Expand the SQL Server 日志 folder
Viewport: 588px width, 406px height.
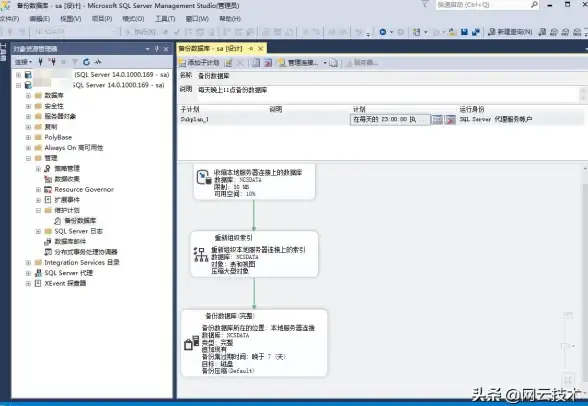[38, 231]
